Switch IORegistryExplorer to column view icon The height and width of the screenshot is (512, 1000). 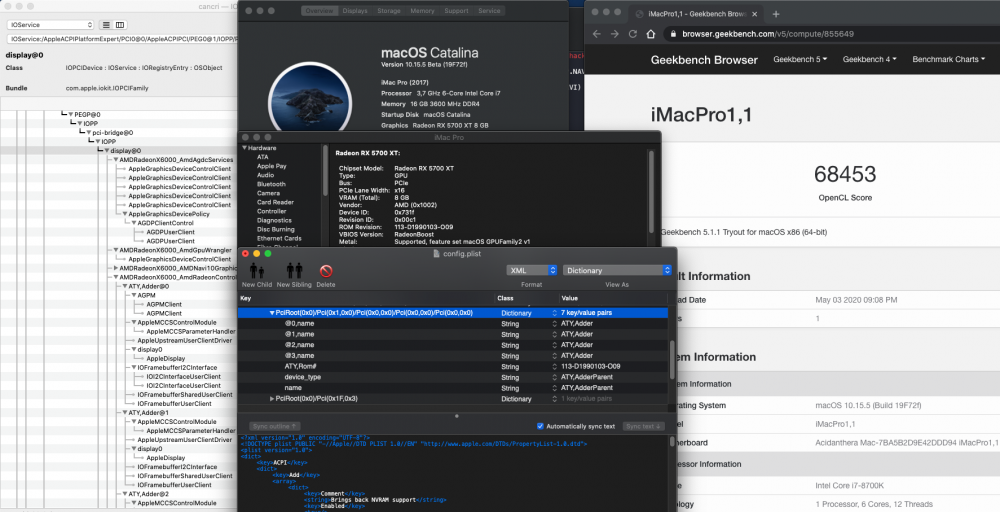119,25
